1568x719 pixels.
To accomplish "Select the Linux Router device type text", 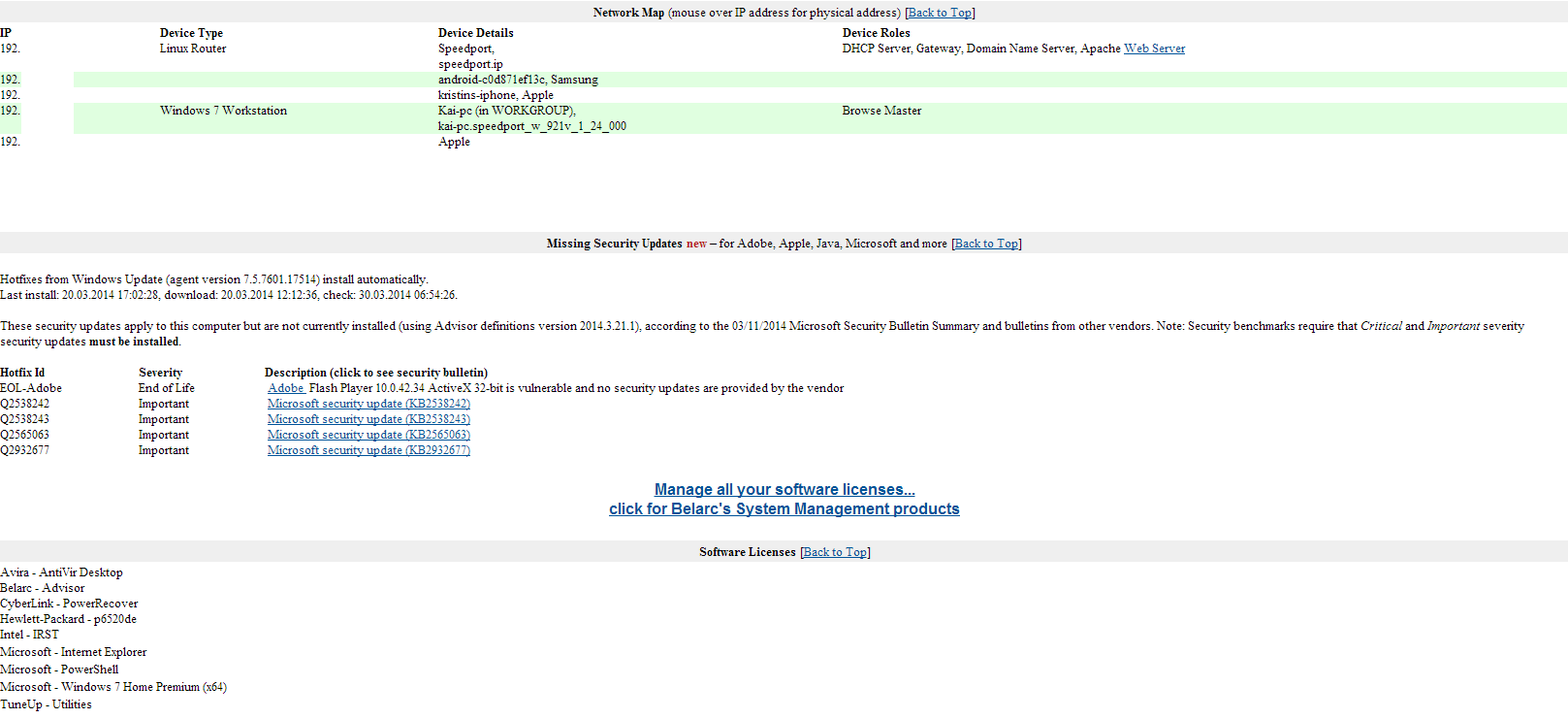I will pos(193,49).
